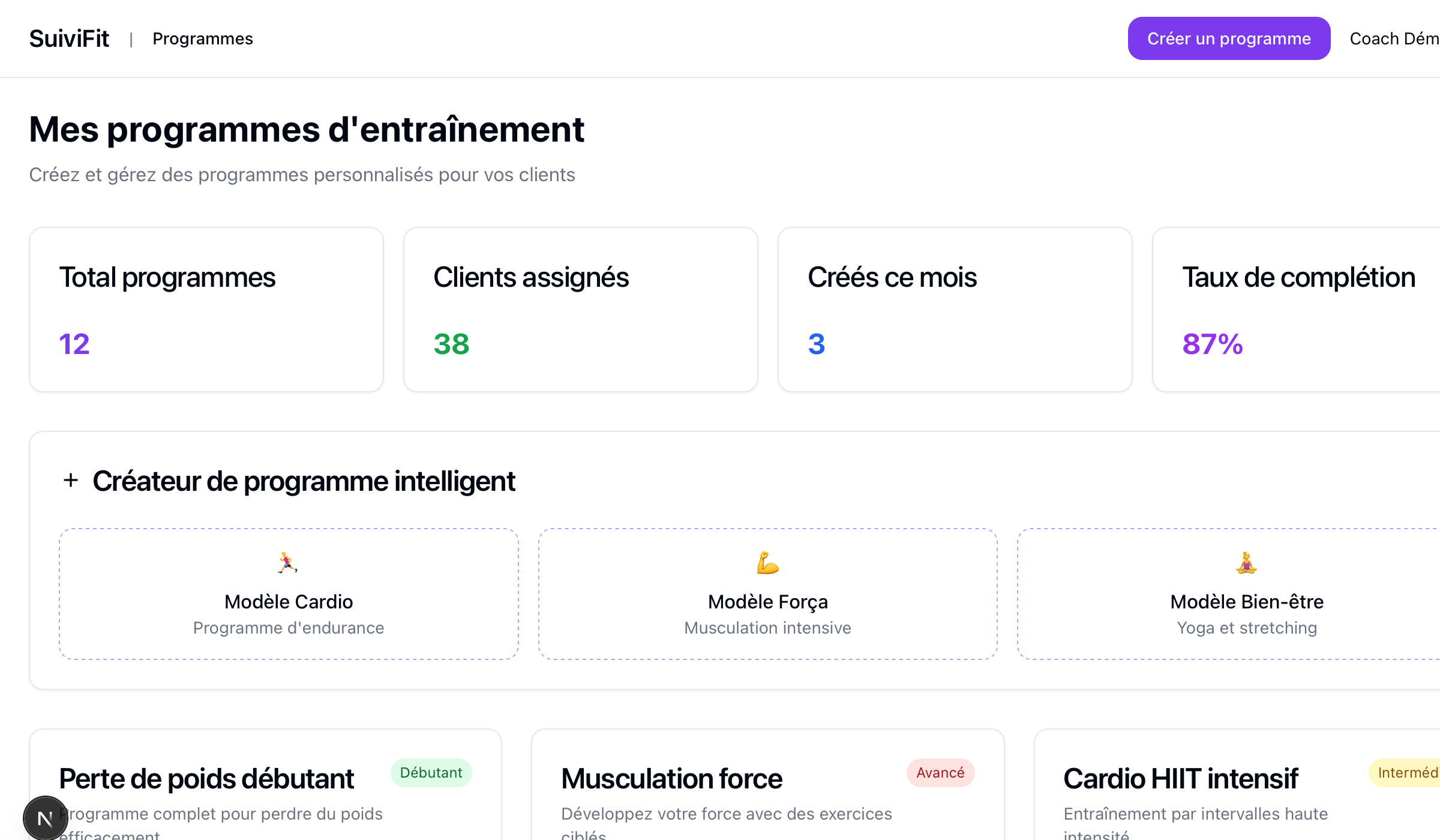Image resolution: width=1440 pixels, height=840 pixels.
Task: Click the Yoga et stretching subtitle
Action: click(x=1247, y=628)
